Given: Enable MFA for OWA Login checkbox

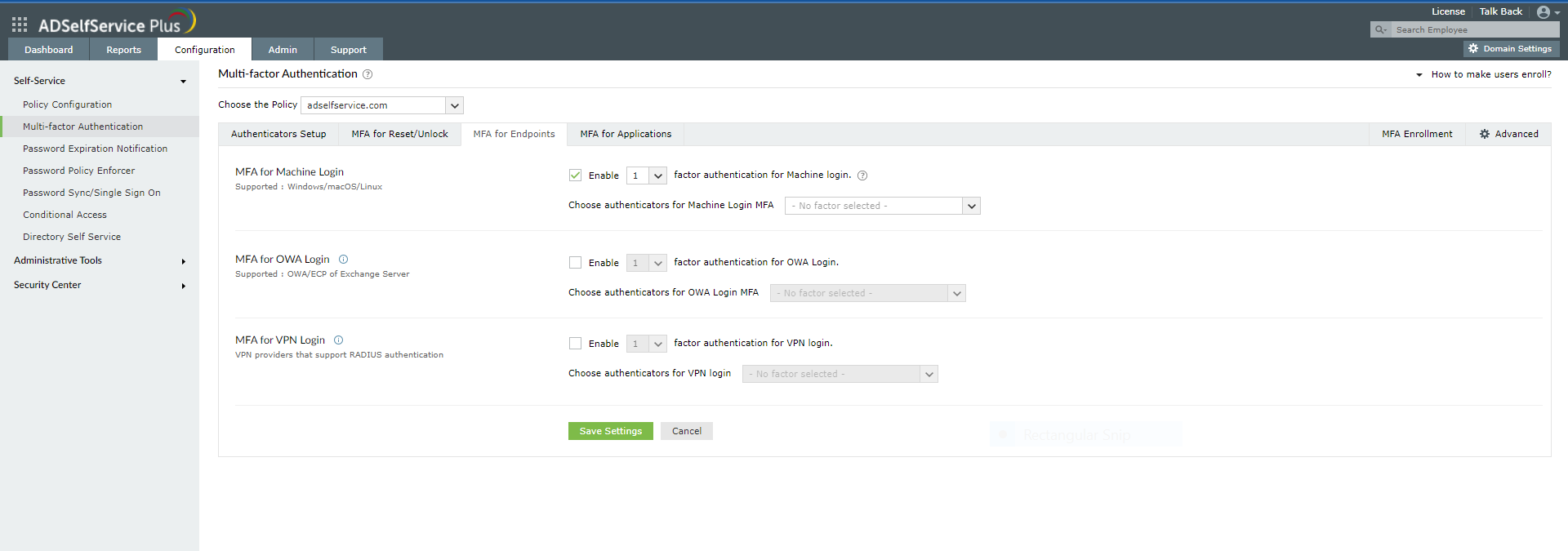Looking at the screenshot, I should click(576, 263).
